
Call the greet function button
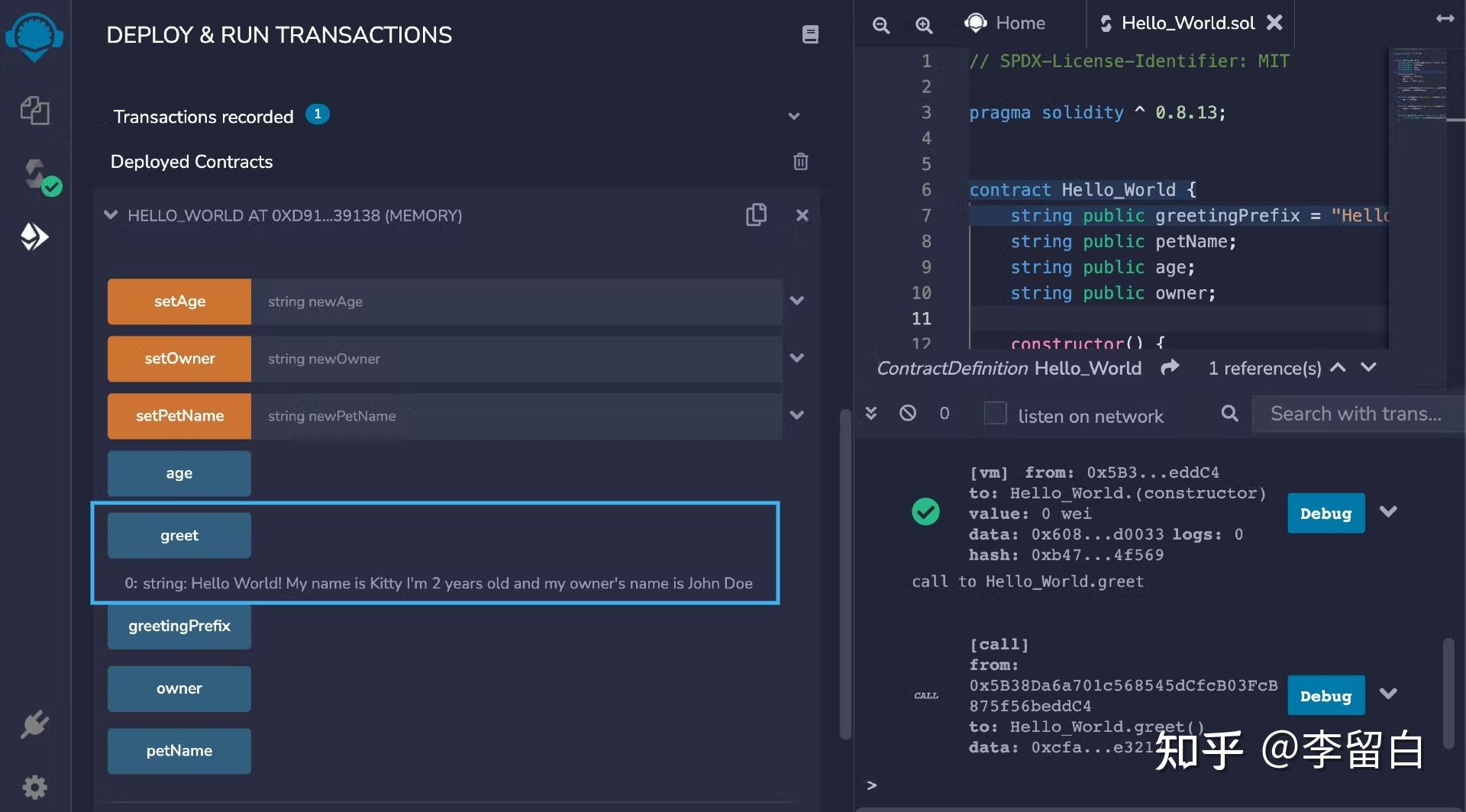tap(179, 536)
